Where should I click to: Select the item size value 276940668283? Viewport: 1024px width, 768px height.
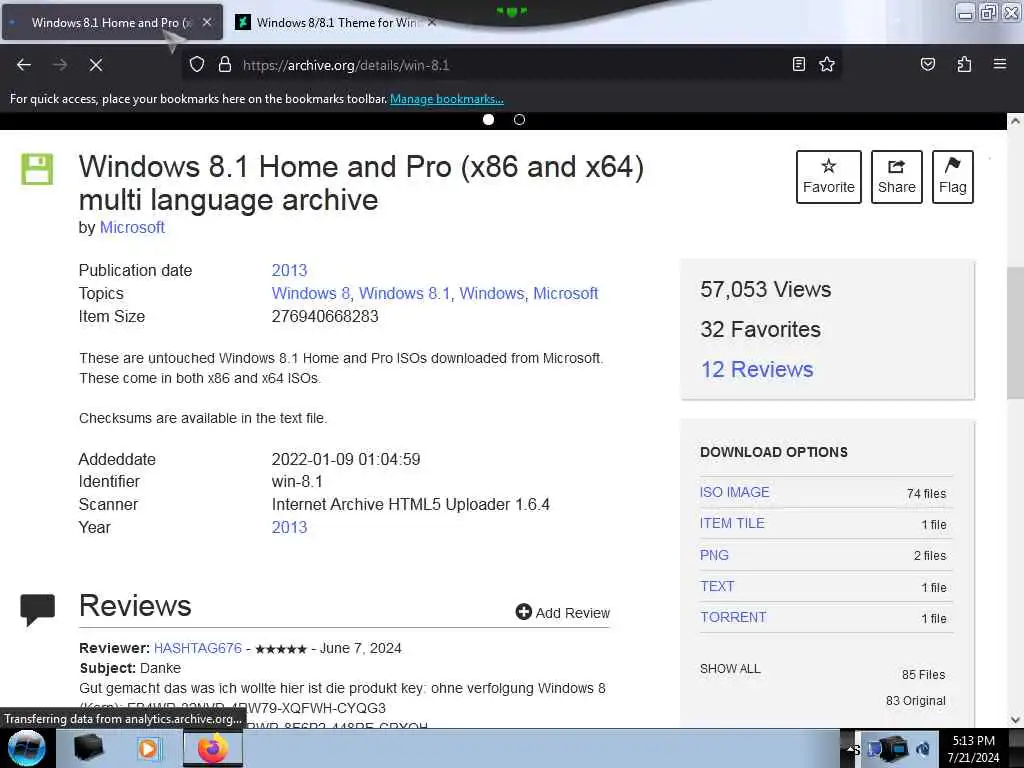tap(325, 316)
